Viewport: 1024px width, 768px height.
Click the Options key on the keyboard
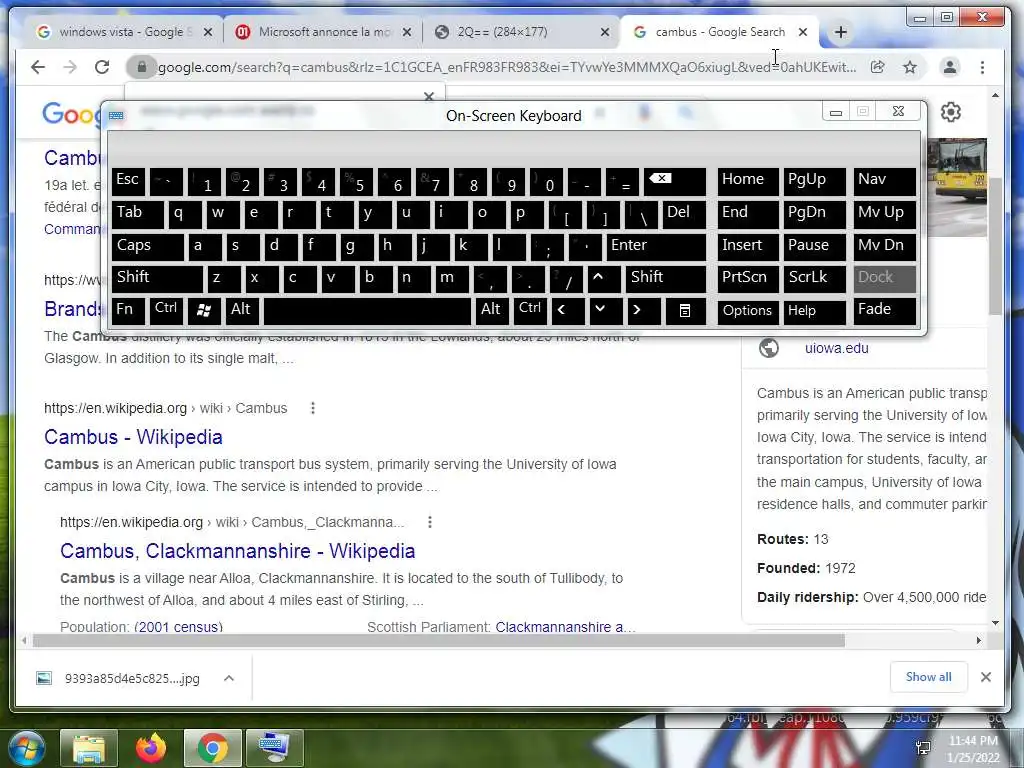(x=748, y=311)
